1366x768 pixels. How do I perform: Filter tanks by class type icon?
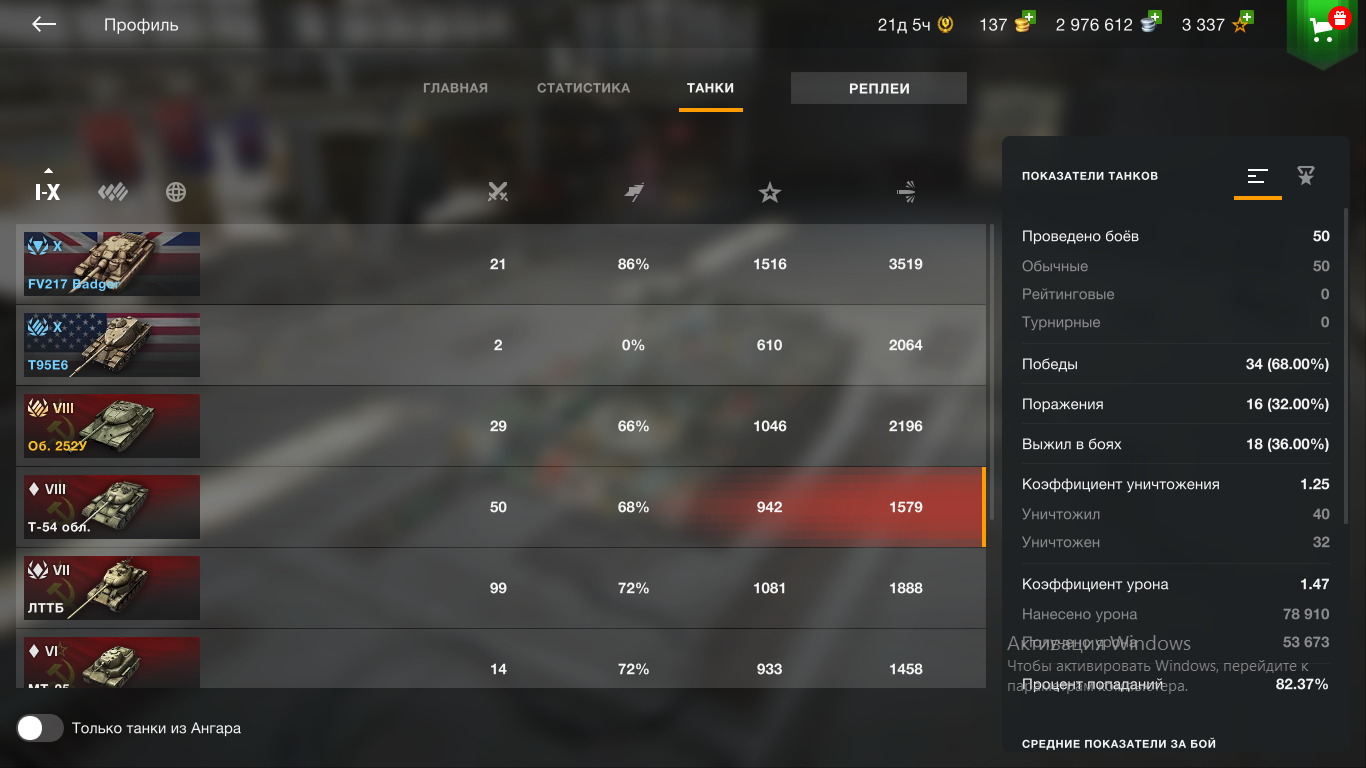pos(112,192)
